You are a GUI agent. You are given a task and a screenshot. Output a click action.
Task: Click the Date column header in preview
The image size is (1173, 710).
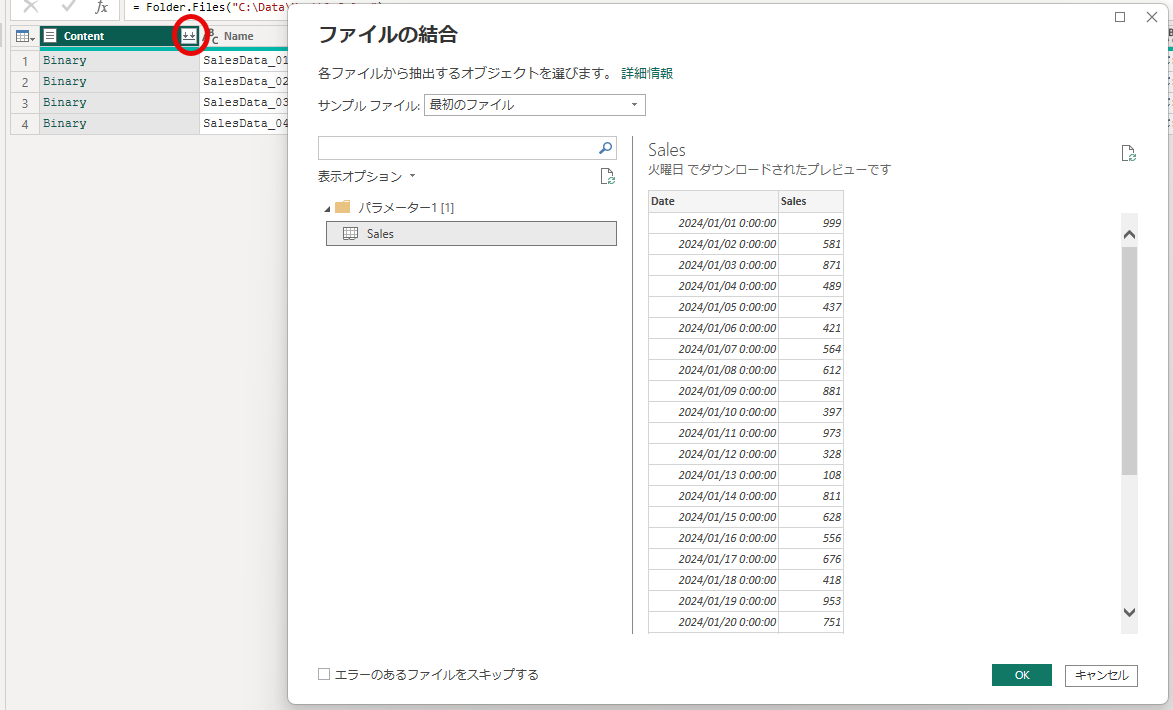point(713,201)
